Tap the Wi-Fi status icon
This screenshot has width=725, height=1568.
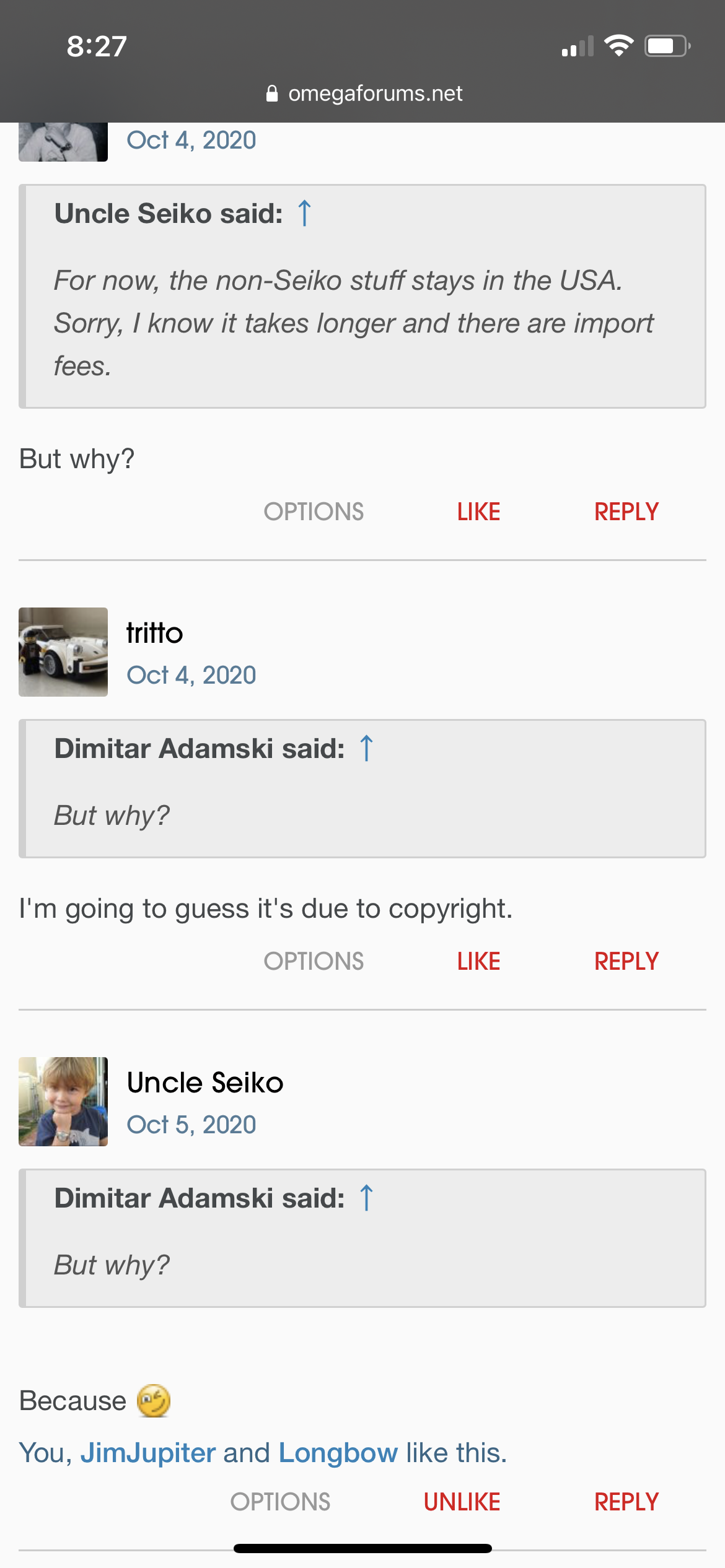point(618,46)
